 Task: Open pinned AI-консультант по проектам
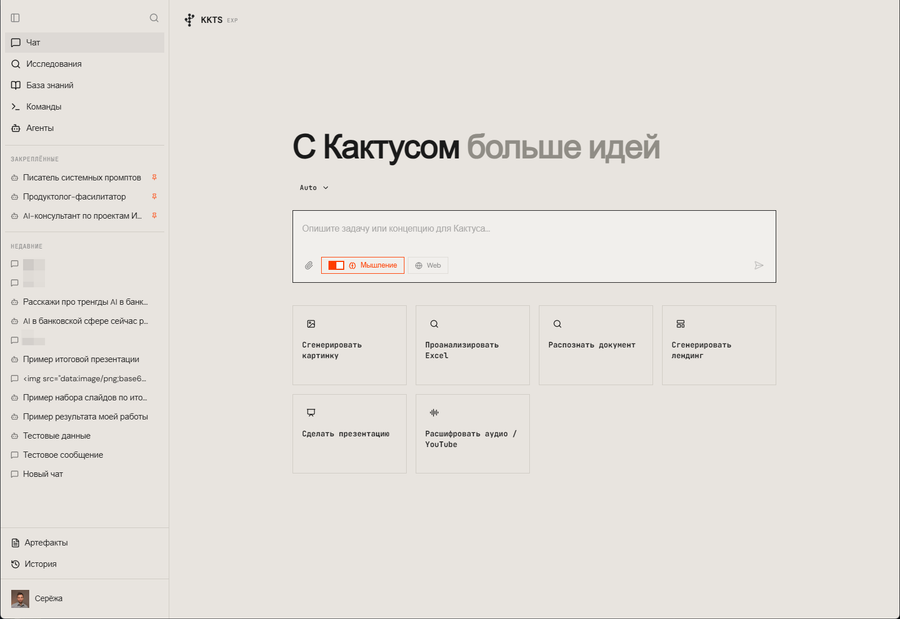84,216
